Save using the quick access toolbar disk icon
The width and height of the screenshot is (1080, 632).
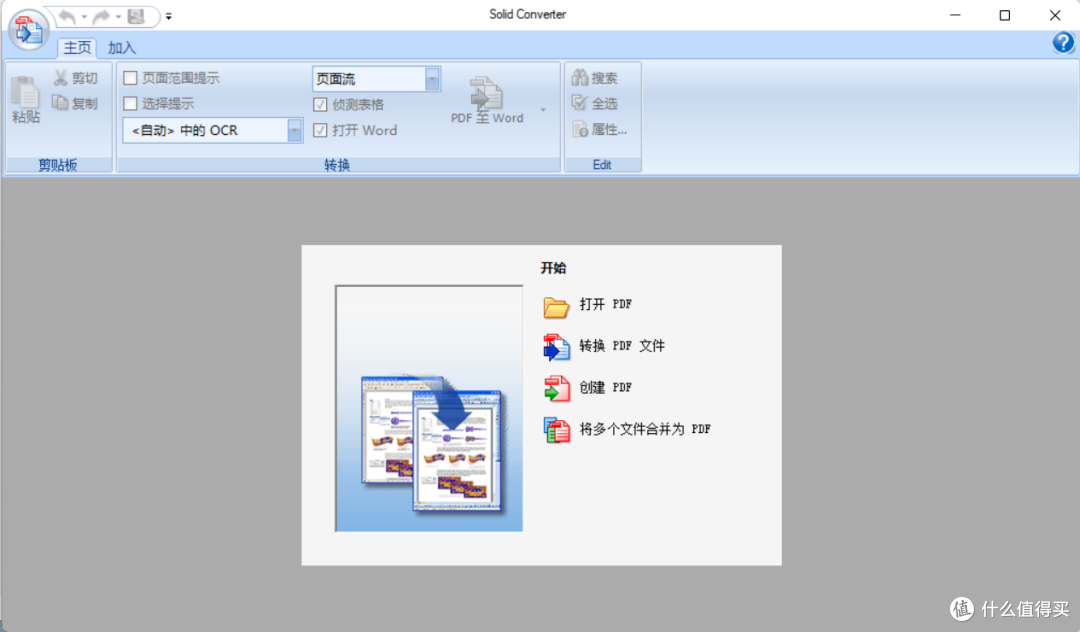coord(136,16)
